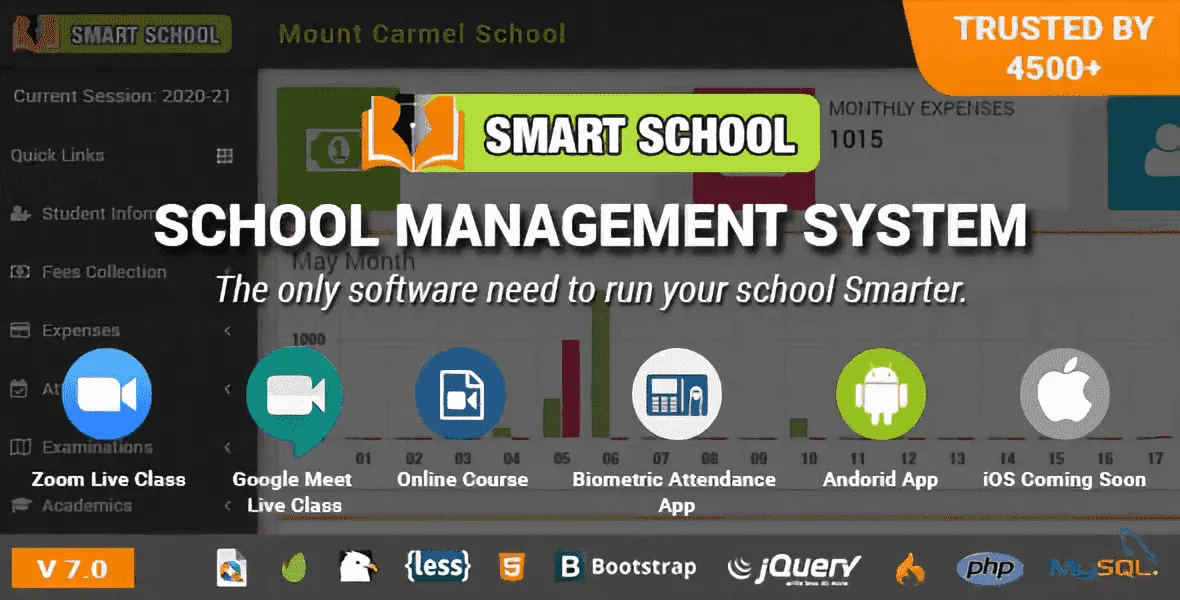Click the white bird logo in footer

click(357, 566)
